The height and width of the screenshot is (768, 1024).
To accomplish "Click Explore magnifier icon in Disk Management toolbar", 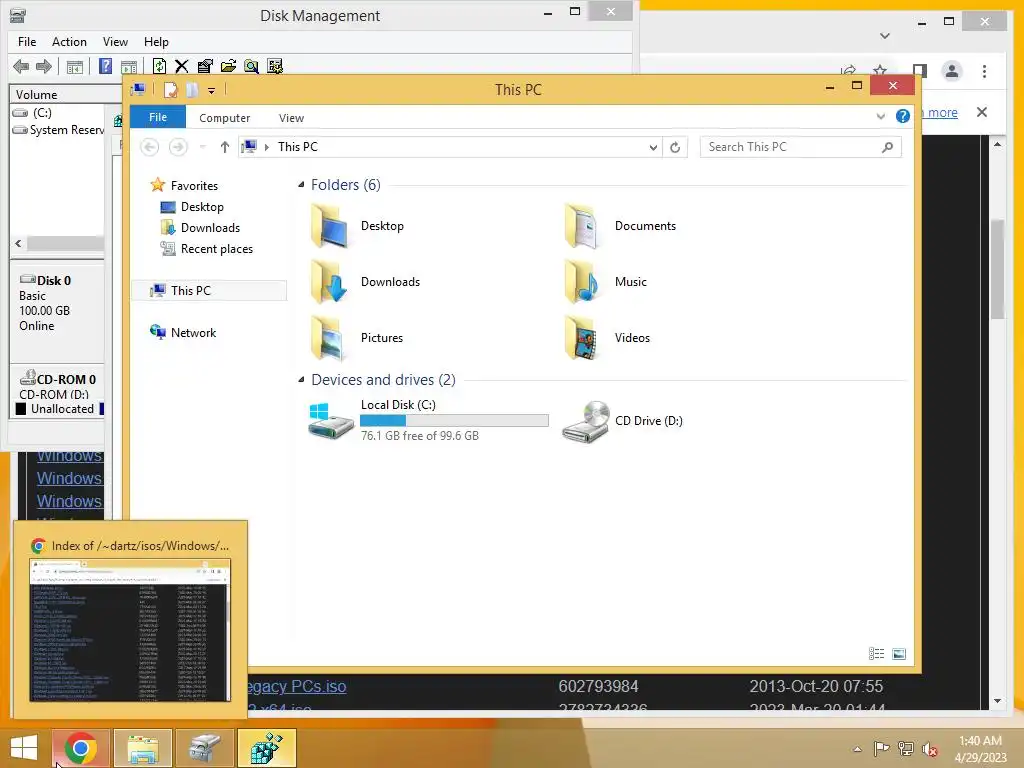I will [x=251, y=66].
